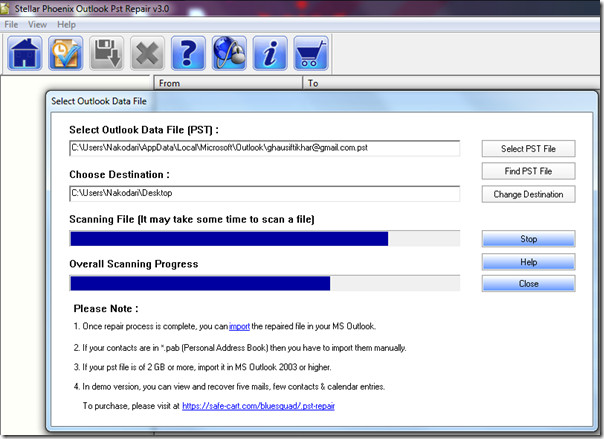Image resolution: width=604 pixels, height=439 pixels.
Task: Click the Home toolbar icon
Action: coord(25,53)
